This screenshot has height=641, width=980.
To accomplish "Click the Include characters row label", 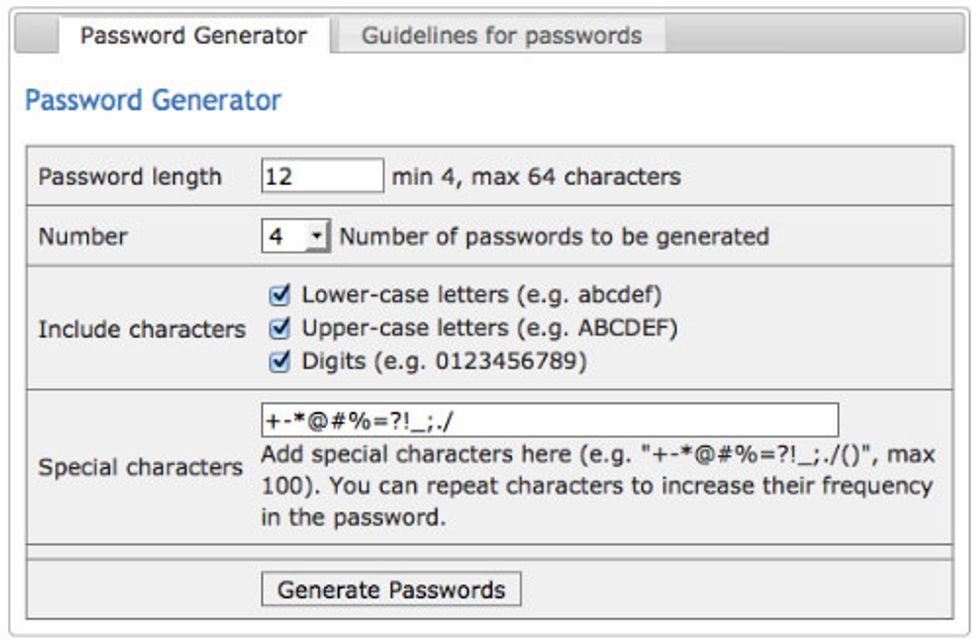I will pyautogui.click(x=142, y=329).
